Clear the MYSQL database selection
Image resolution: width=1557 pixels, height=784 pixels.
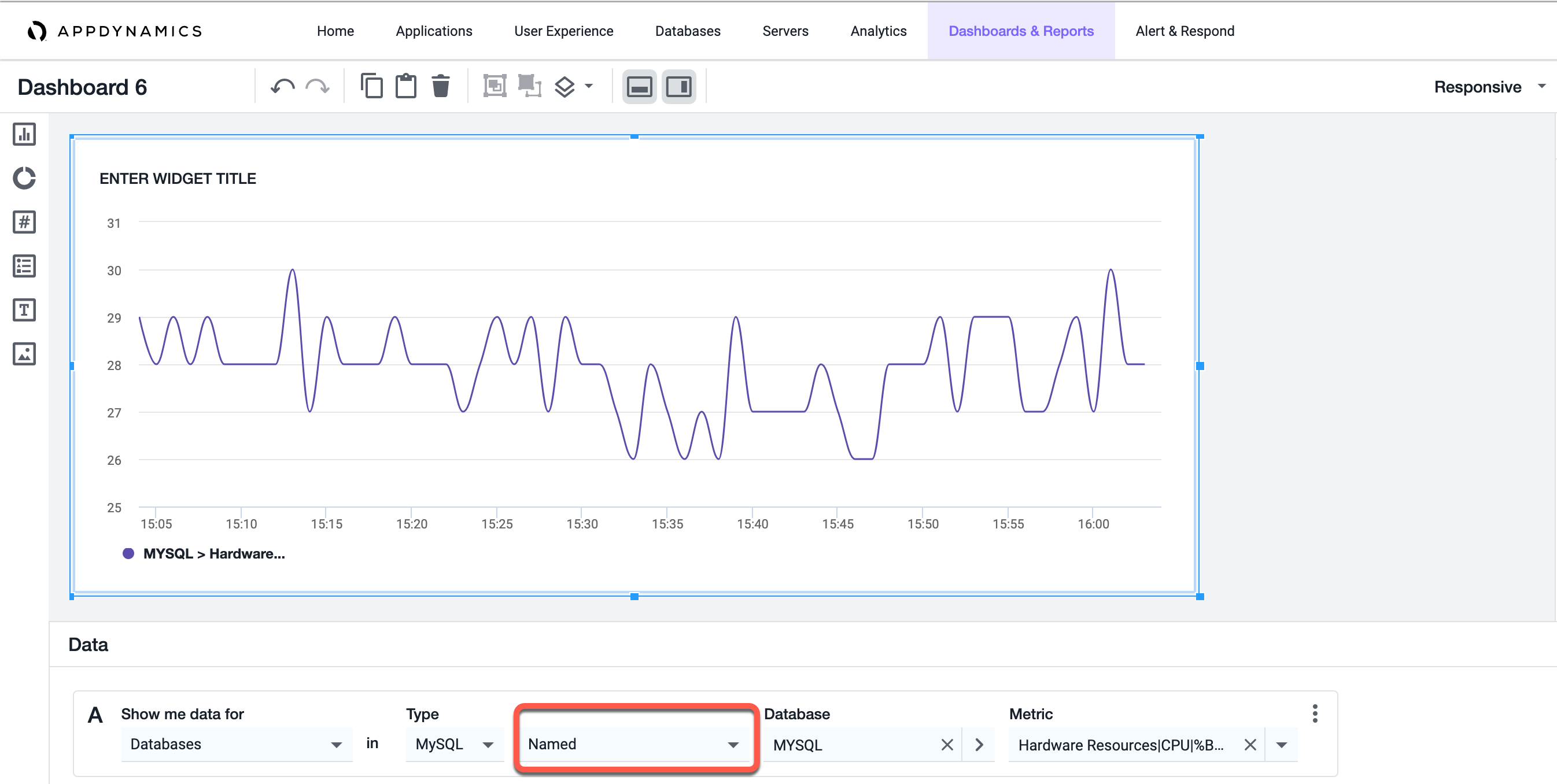pyautogui.click(x=947, y=745)
